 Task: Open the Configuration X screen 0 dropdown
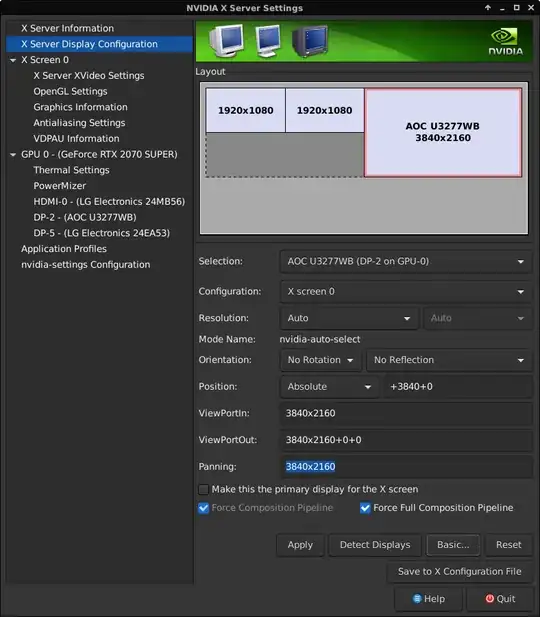(x=406, y=292)
